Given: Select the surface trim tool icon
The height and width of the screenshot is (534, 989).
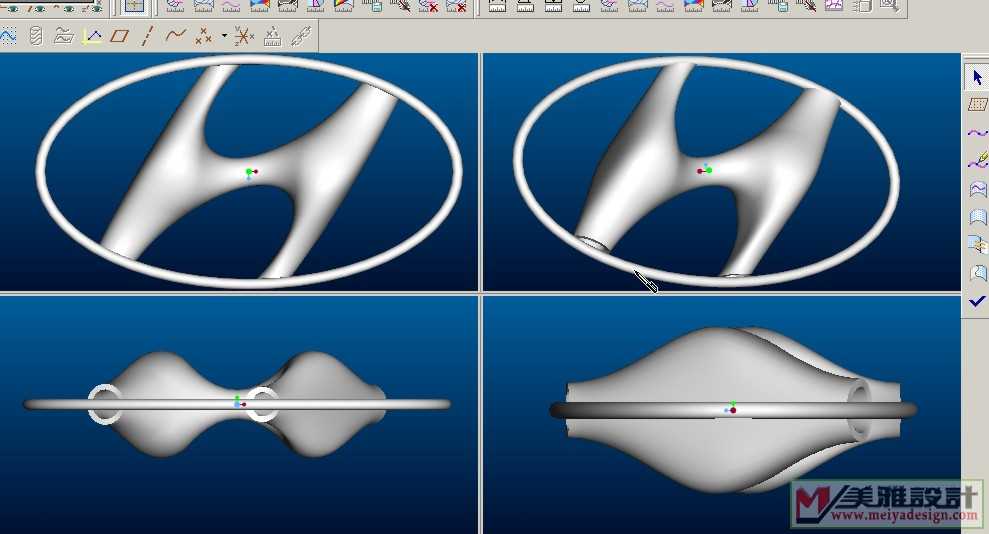Looking at the screenshot, I should (976, 273).
